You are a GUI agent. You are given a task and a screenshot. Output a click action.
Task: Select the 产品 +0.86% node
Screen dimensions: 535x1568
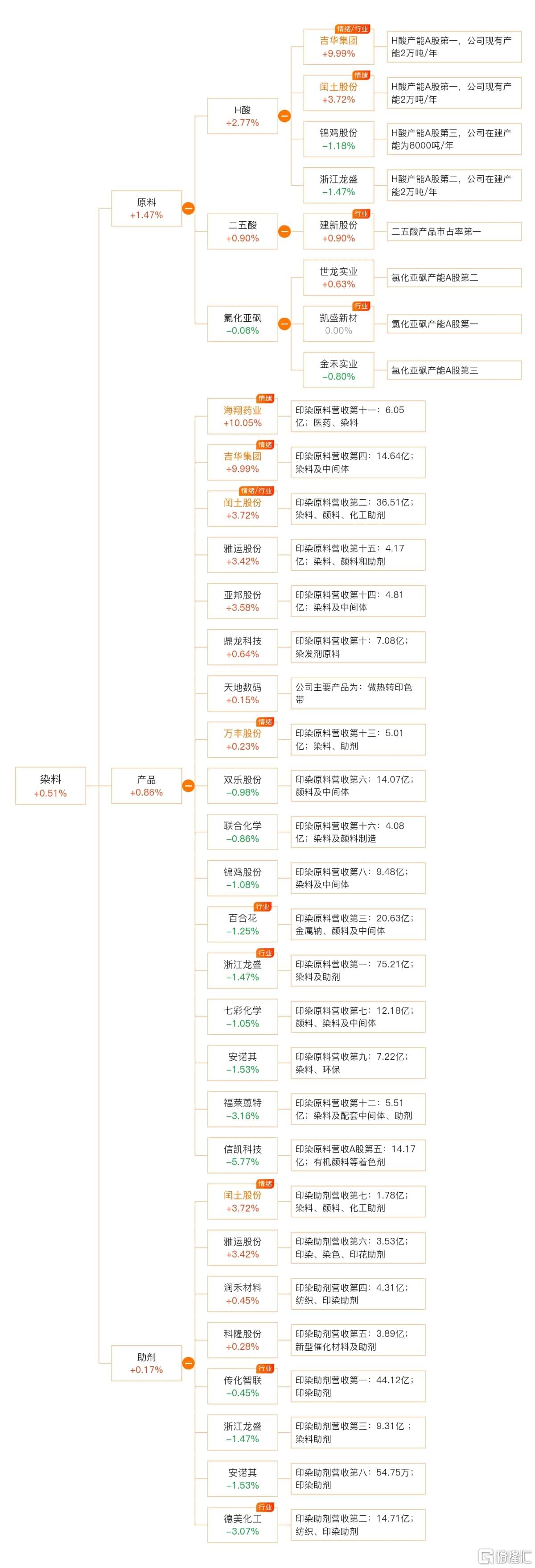pyautogui.click(x=147, y=786)
